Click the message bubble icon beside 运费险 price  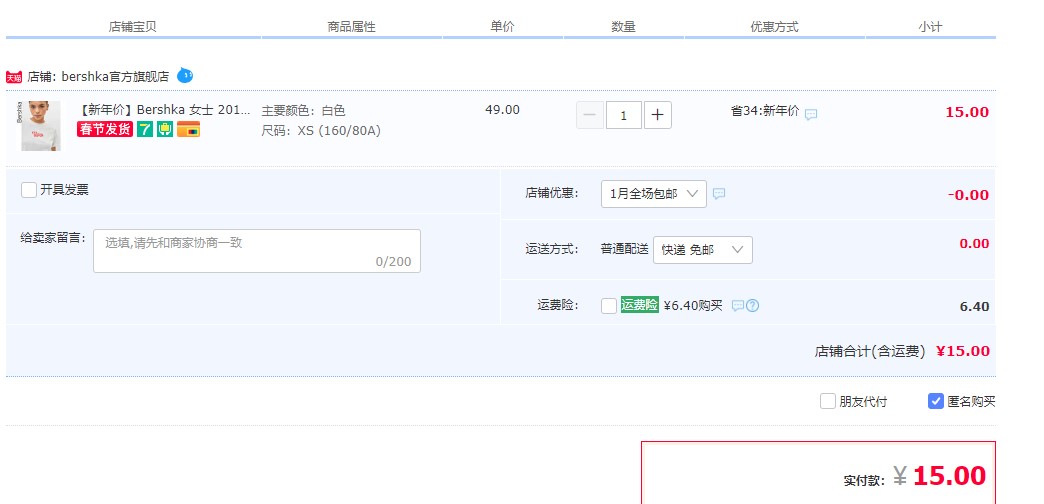coord(737,306)
